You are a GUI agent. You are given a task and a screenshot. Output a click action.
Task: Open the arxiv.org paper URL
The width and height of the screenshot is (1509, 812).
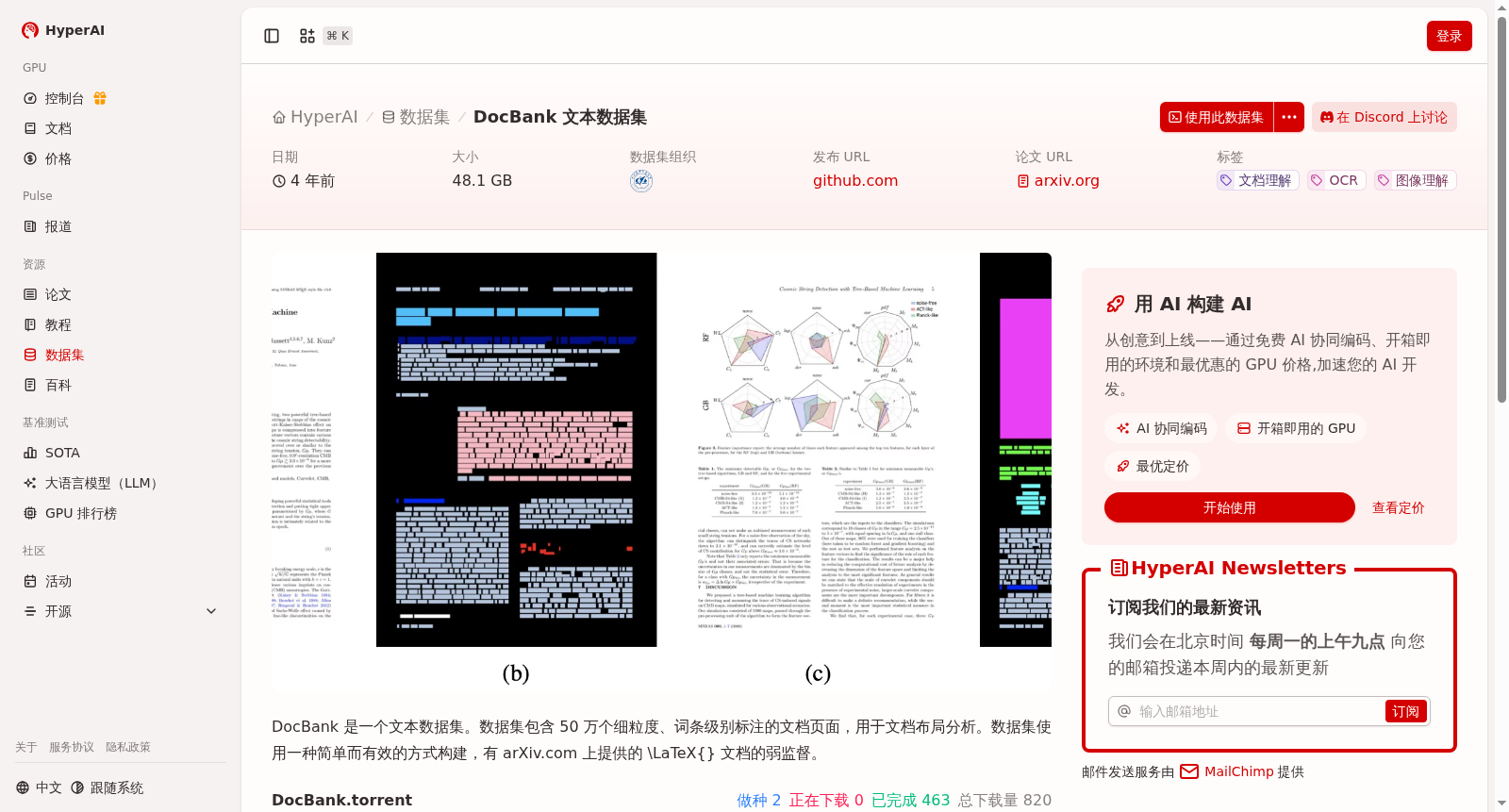coord(1067,181)
